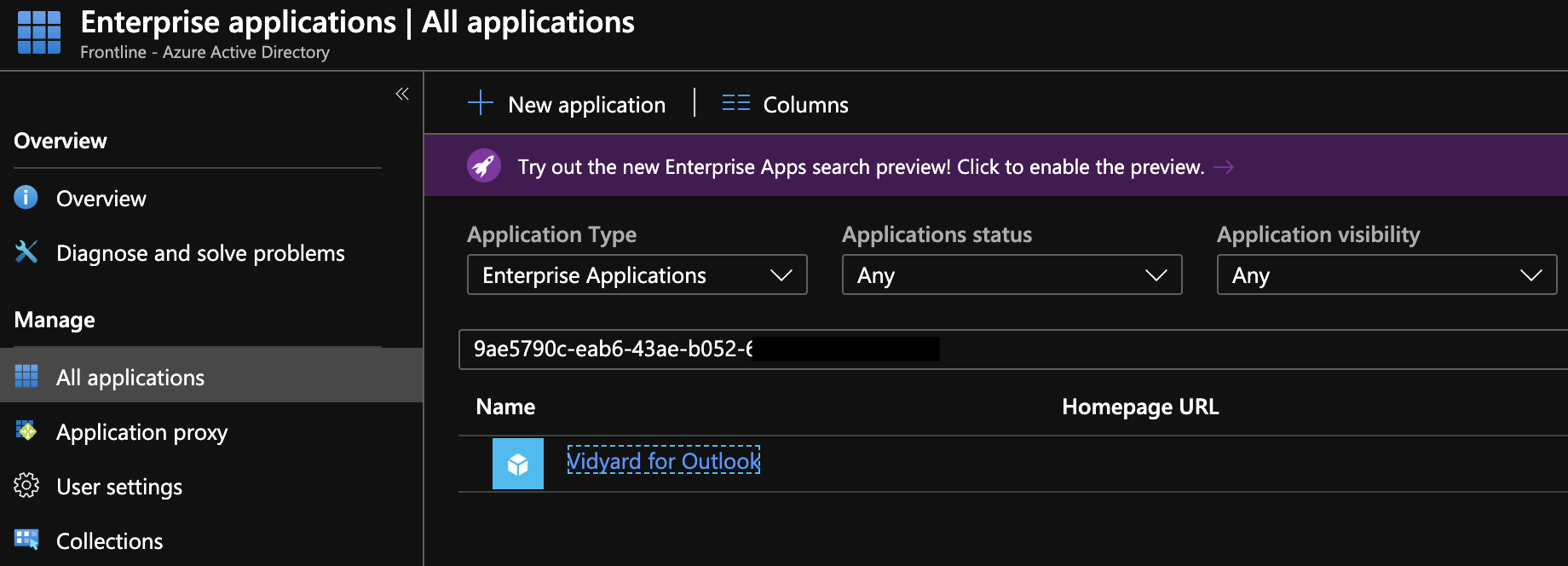Click the wrench icon for Diagnose and solve problems
1568x566 pixels.
(26, 252)
